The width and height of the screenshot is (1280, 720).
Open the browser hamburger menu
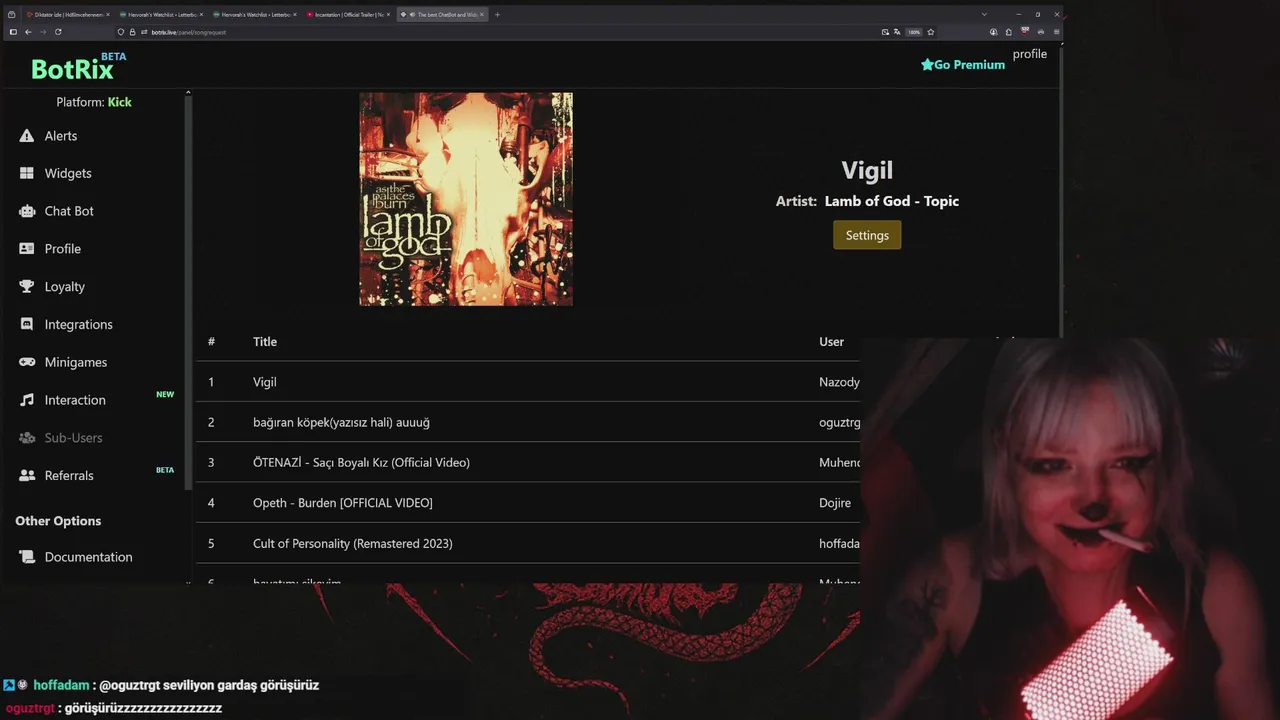coord(1056,32)
